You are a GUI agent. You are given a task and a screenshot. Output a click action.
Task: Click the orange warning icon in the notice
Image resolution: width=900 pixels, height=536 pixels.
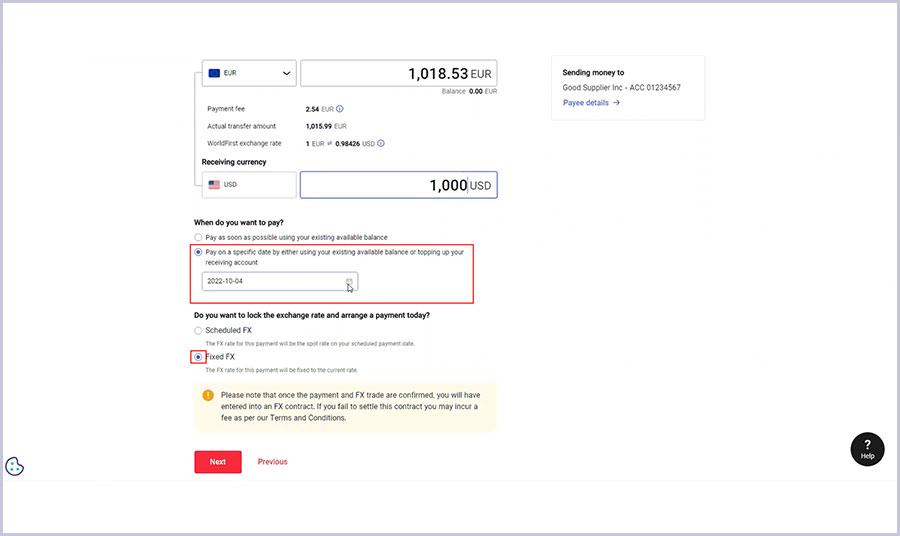pos(208,395)
